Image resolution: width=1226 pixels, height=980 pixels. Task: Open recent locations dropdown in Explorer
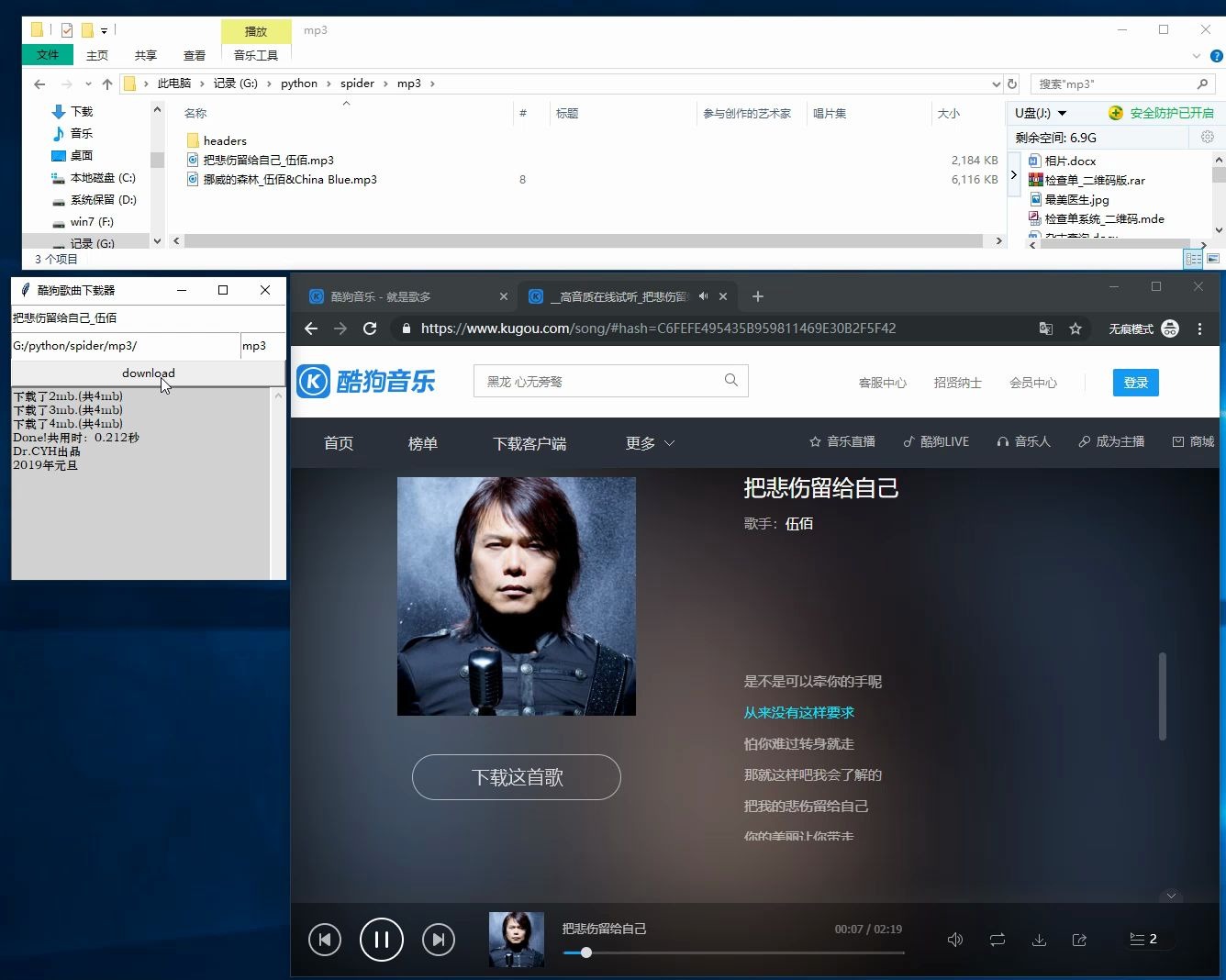point(88,84)
